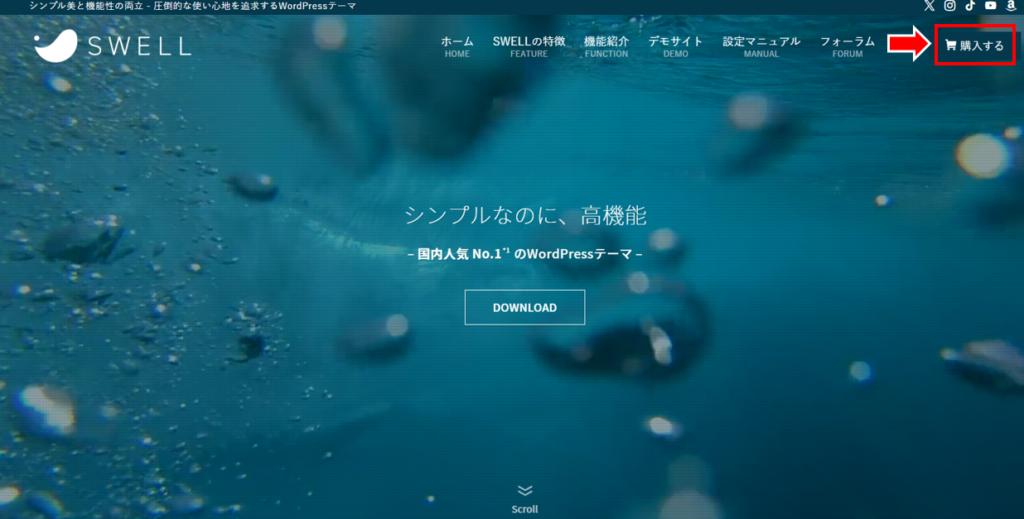Image resolution: width=1024 pixels, height=519 pixels.
Task: Navigate to 設定マニュアル (MANUAL) page
Action: point(761,46)
